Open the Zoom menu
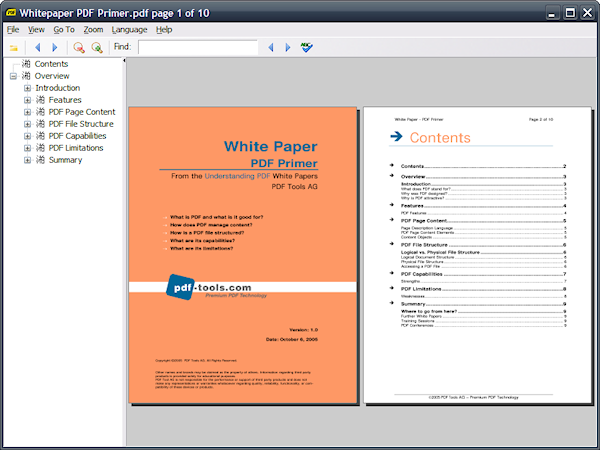The image size is (600, 450). 93,29
